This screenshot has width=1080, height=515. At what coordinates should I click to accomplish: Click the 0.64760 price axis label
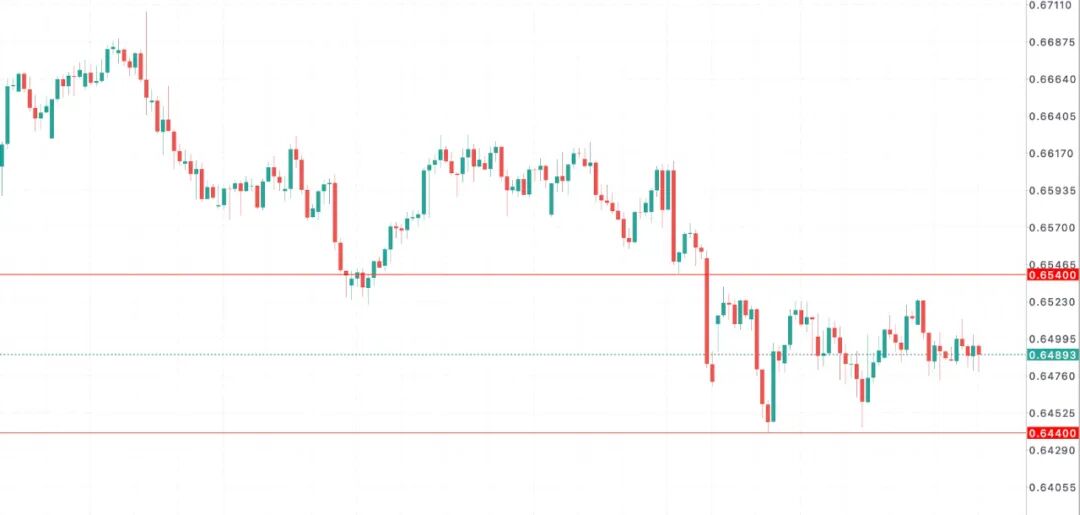(x=1052, y=375)
